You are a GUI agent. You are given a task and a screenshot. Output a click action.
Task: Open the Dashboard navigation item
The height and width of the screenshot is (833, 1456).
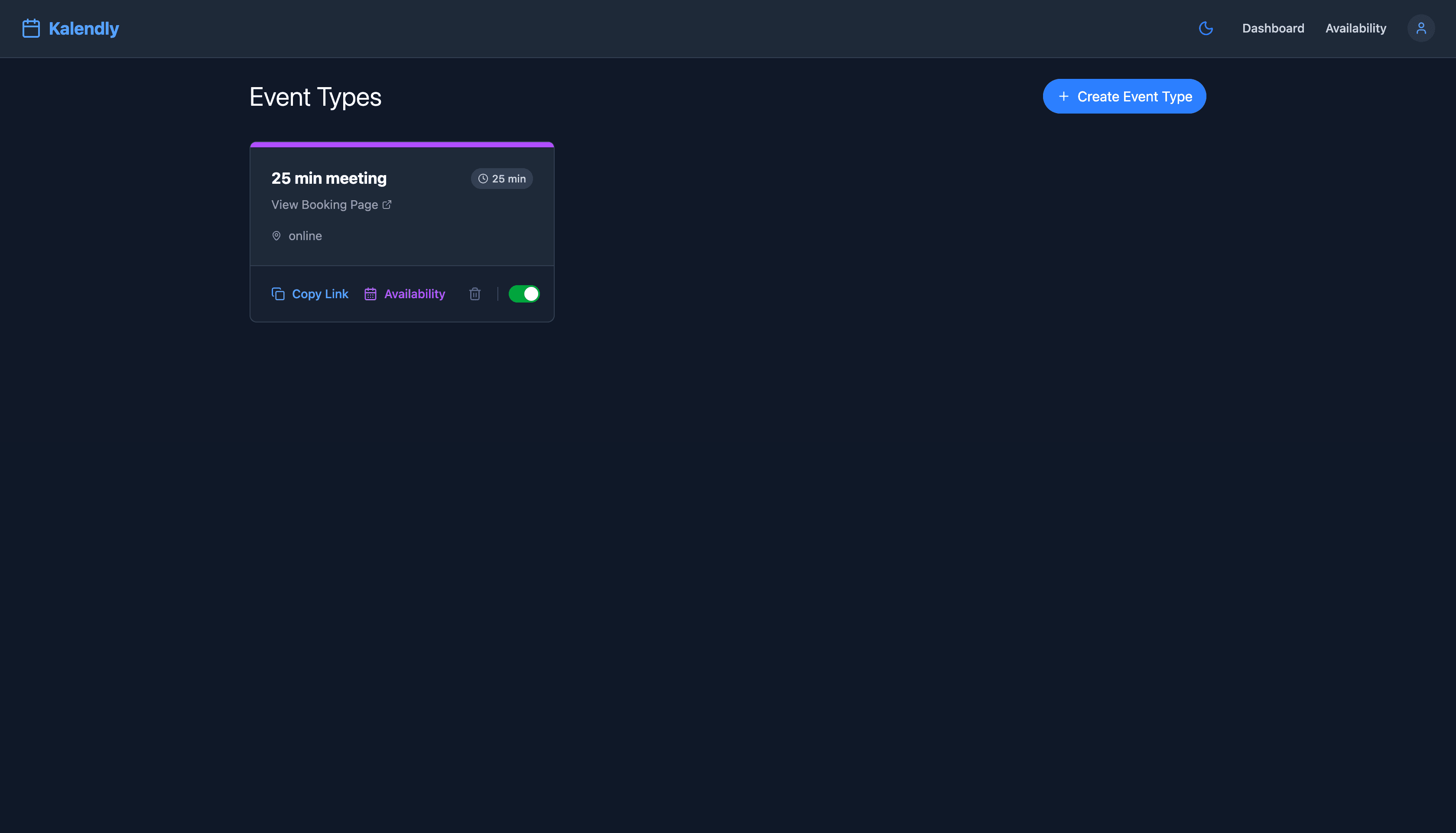coord(1273,28)
